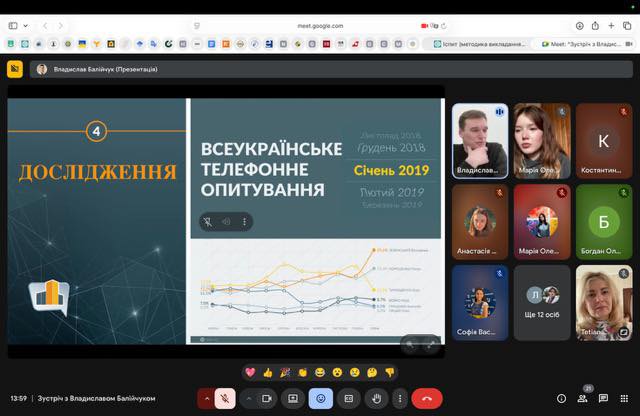Open Safari sidebar dropdown chevron
The image size is (640, 416).
click(x=25, y=25)
